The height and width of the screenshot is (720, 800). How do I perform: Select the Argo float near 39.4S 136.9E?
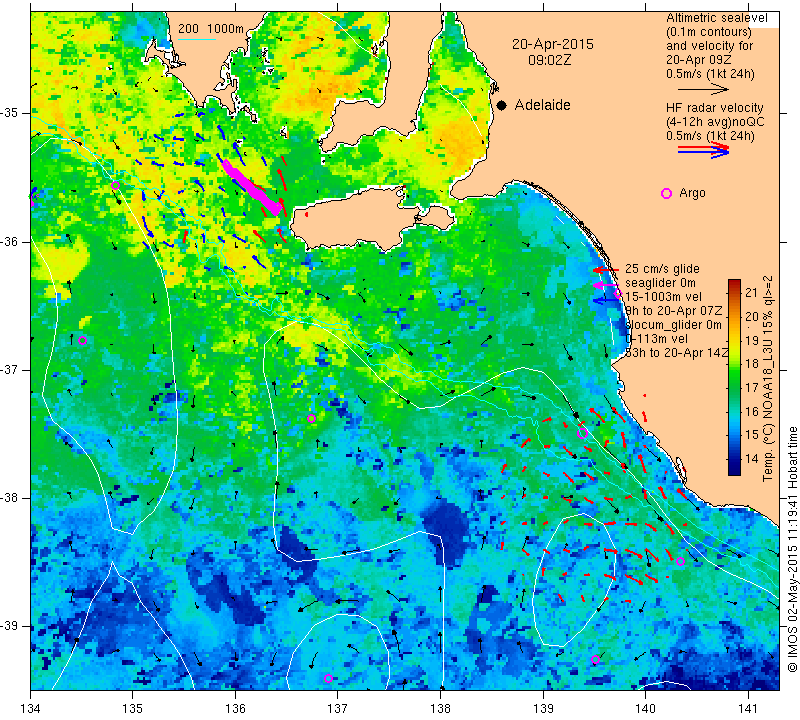tap(328, 678)
